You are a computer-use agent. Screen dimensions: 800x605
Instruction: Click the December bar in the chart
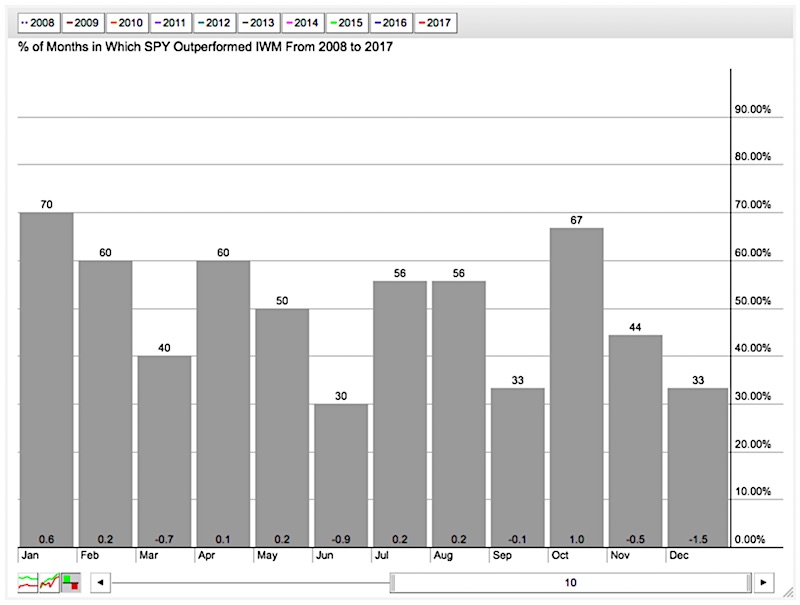(698, 467)
